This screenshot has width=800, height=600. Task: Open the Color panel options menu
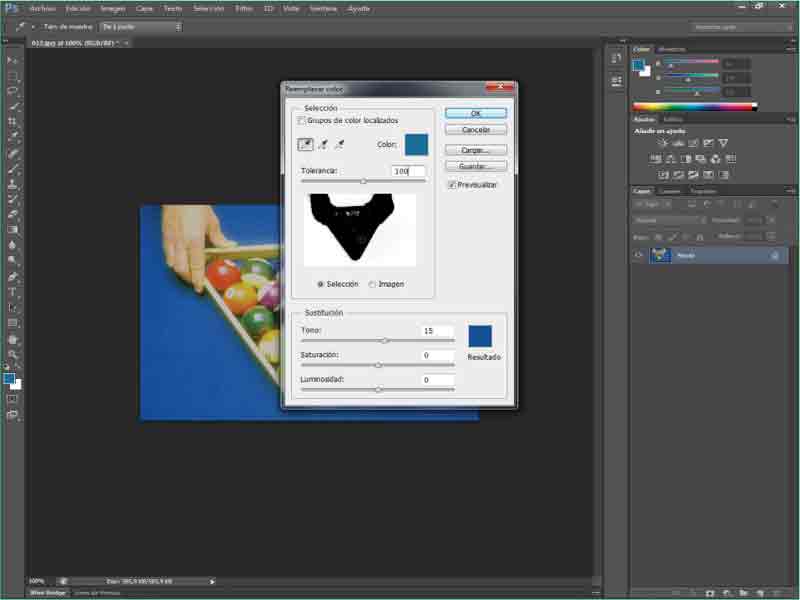(x=792, y=48)
